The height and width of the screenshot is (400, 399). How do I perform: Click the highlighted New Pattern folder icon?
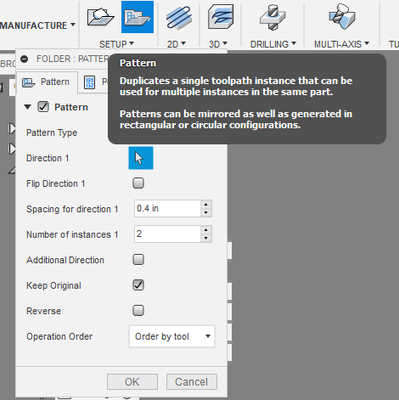tap(137, 17)
